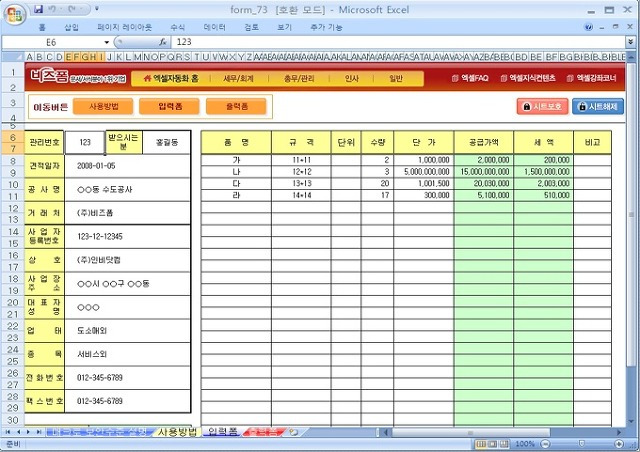Select the 공급가액 cell 20,030,000
640x452 pixels.
click(484, 184)
